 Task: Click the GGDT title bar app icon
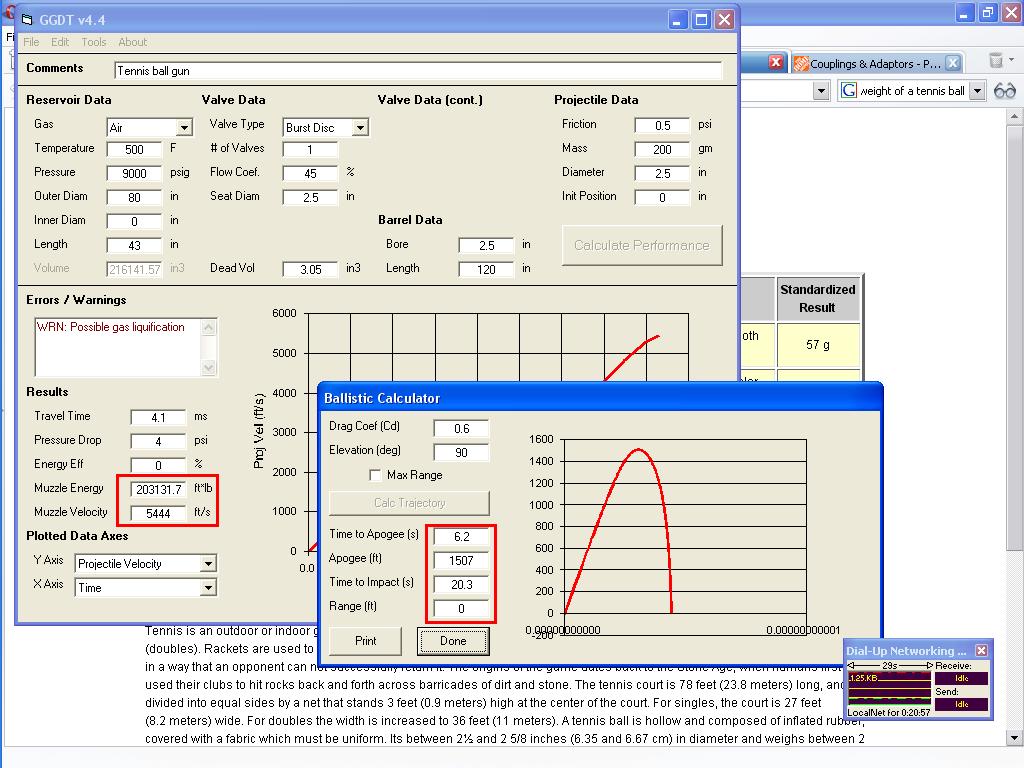[27, 20]
